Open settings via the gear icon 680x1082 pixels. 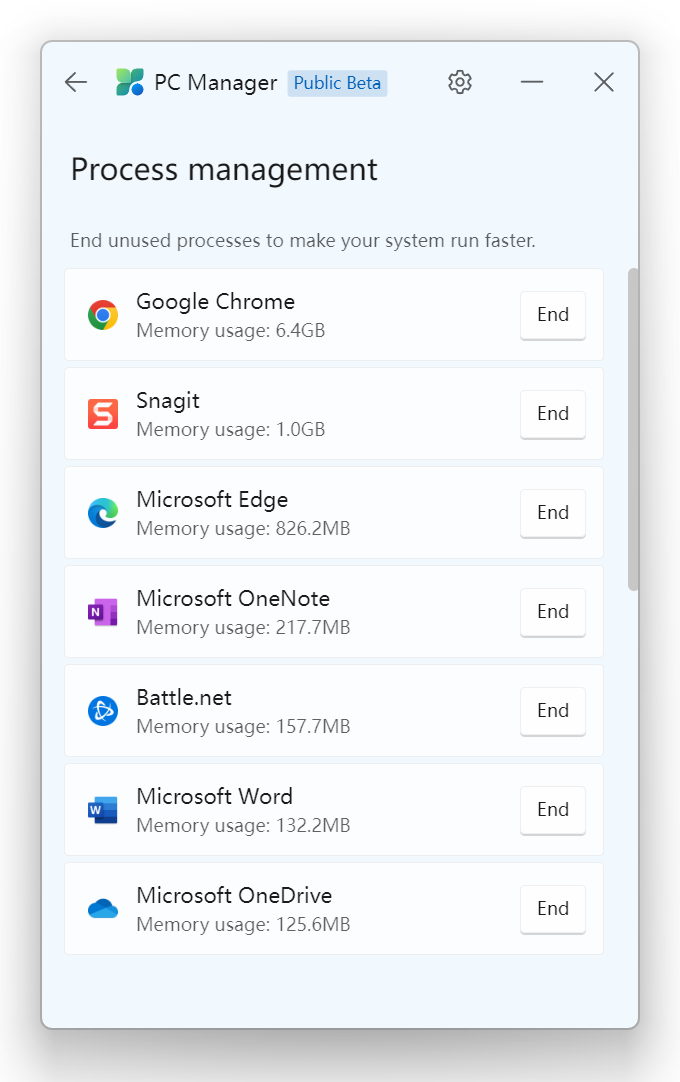point(460,82)
